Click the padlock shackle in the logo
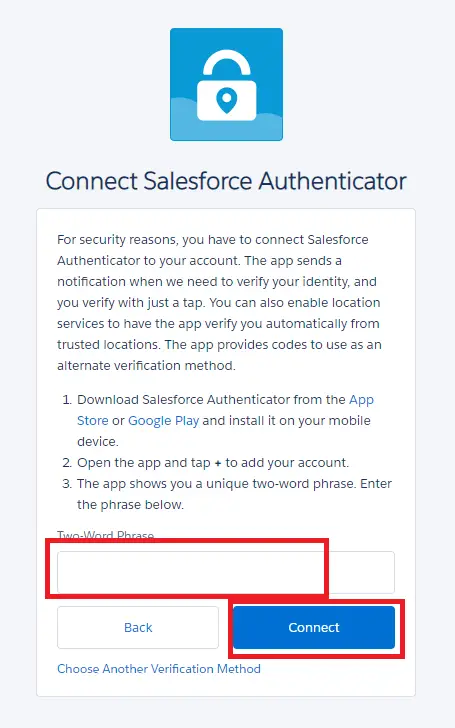The image size is (455, 728). (x=227, y=64)
